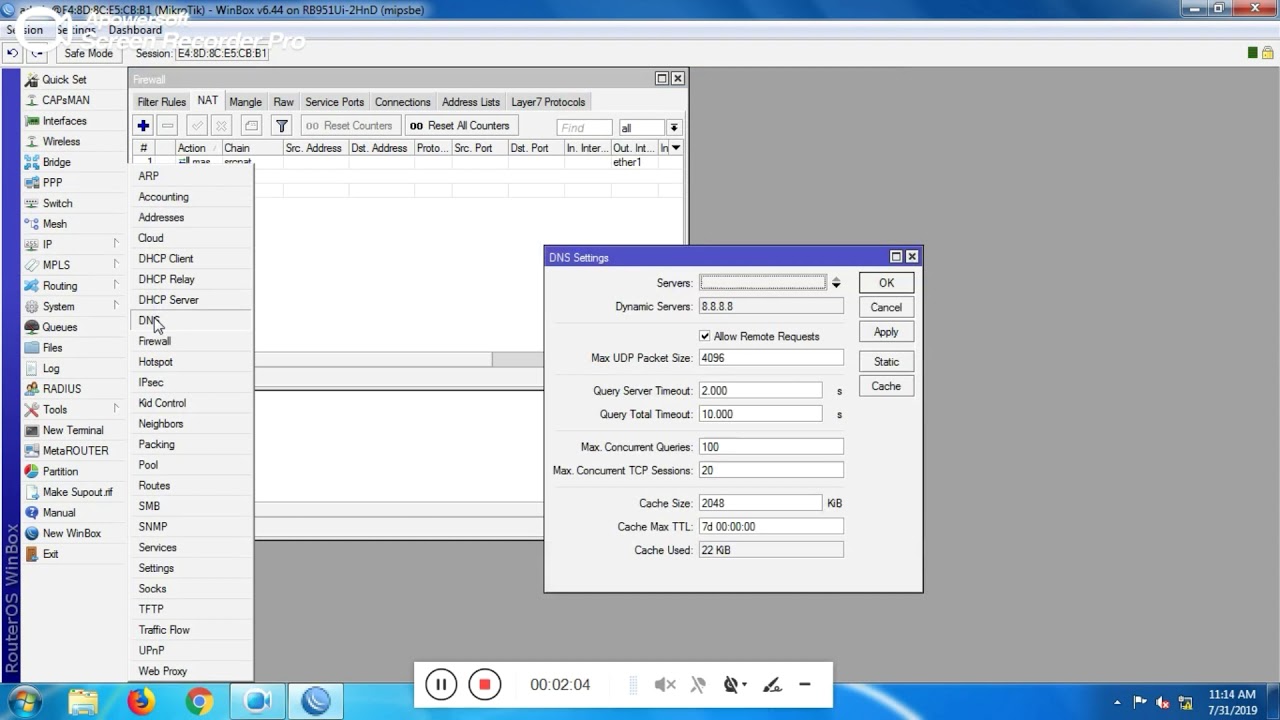Screen dimensions: 1280x720
Task: Switch to the Address Lists tab
Action: (471, 102)
